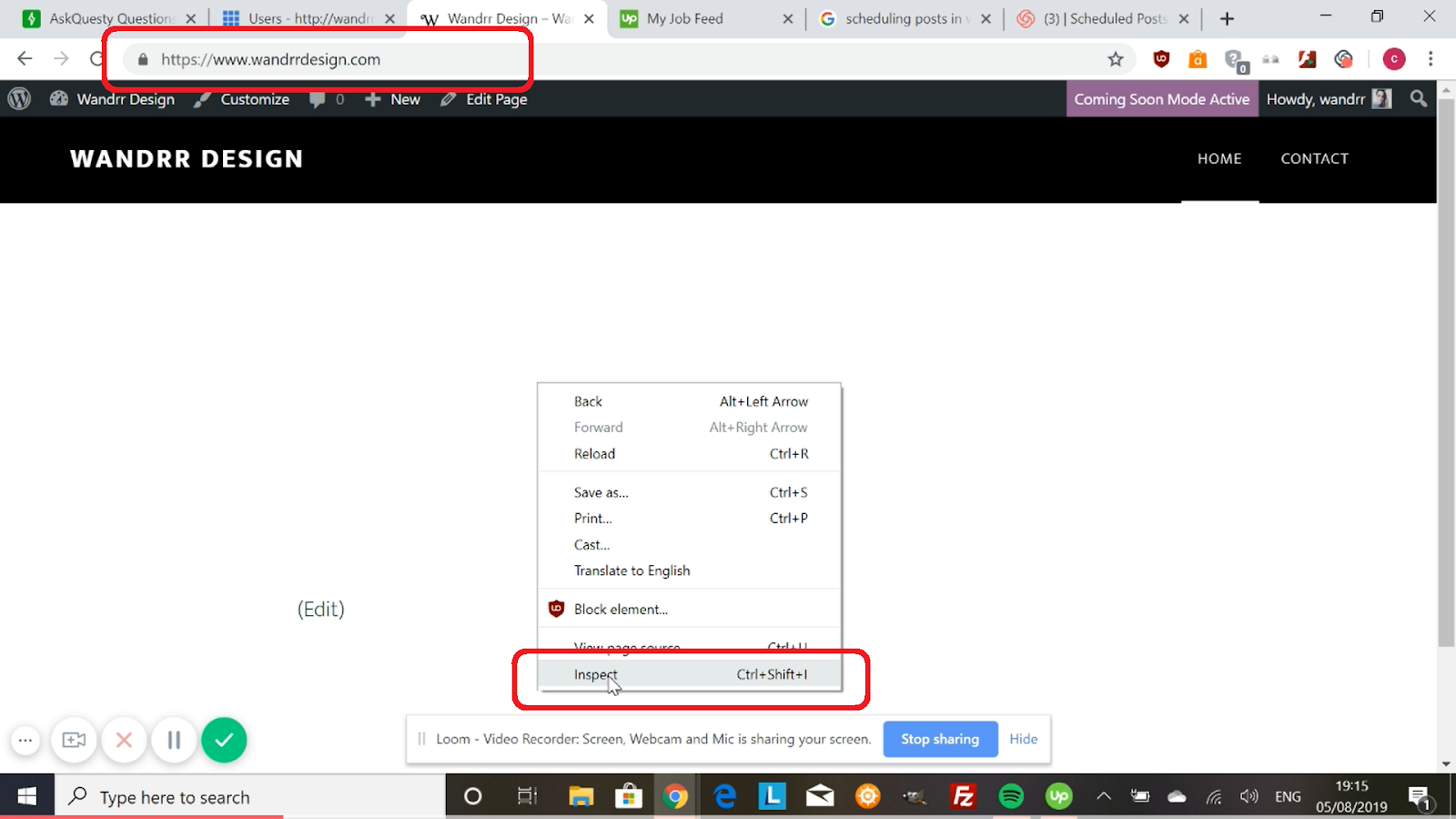Image resolution: width=1456 pixels, height=819 pixels.
Task: Open uBlock Origin extension icon
Action: pos(1161,59)
